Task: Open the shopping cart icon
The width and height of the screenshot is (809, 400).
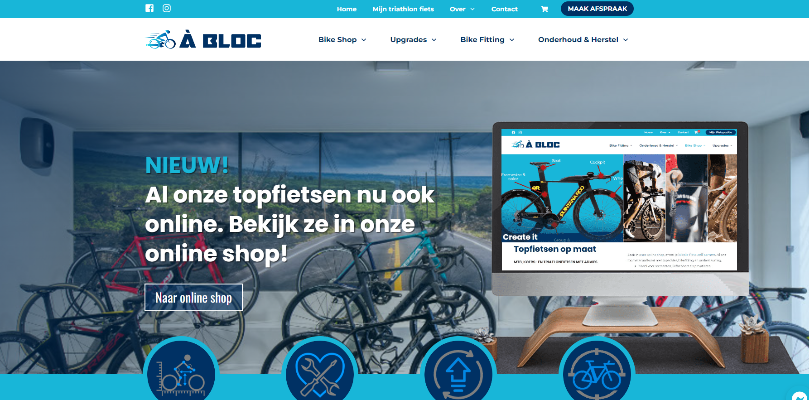Action: 544,9
